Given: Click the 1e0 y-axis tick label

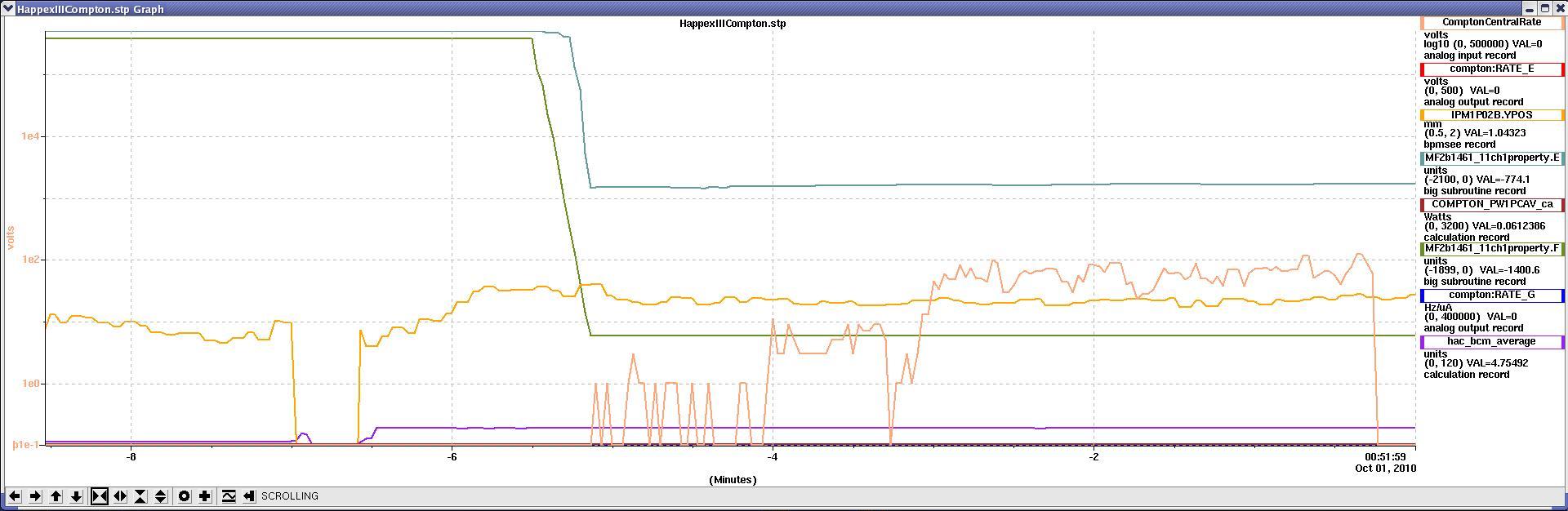Looking at the screenshot, I should pos(31,384).
